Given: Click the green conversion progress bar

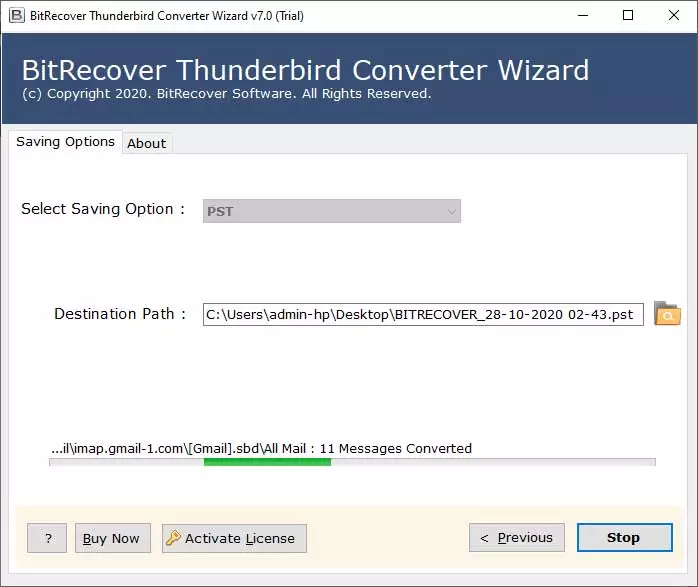Looking at the screenshot, I should 267,462.
